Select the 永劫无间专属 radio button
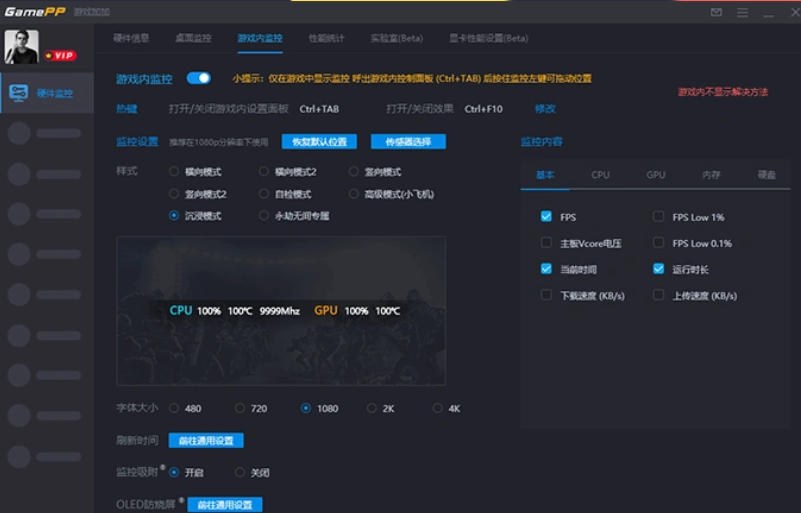 (x=264, y=216)
